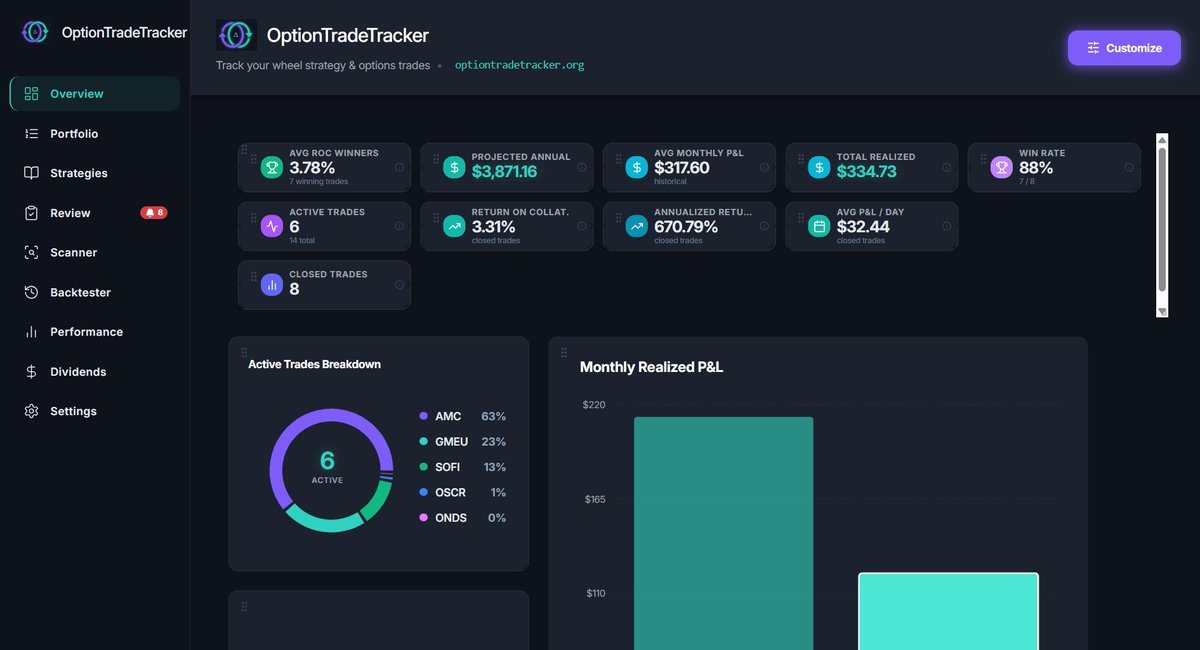Click the Avg P&L / Day calendar icon
The width and height of the screenshot is (1200, 650).
[x=819, y=226]
